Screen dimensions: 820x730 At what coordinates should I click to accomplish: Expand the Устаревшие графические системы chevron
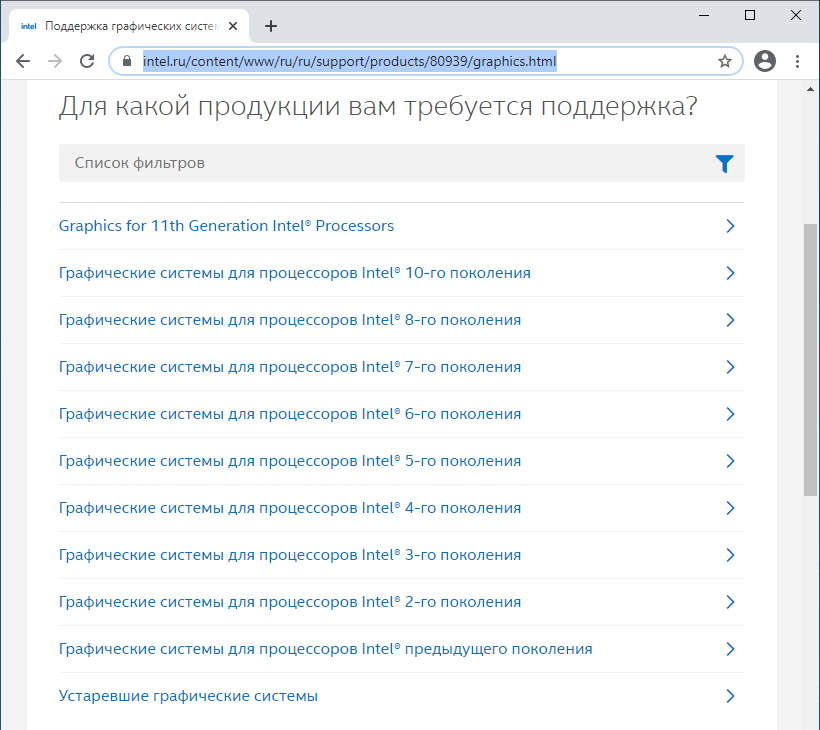click(x=730, y=696)
